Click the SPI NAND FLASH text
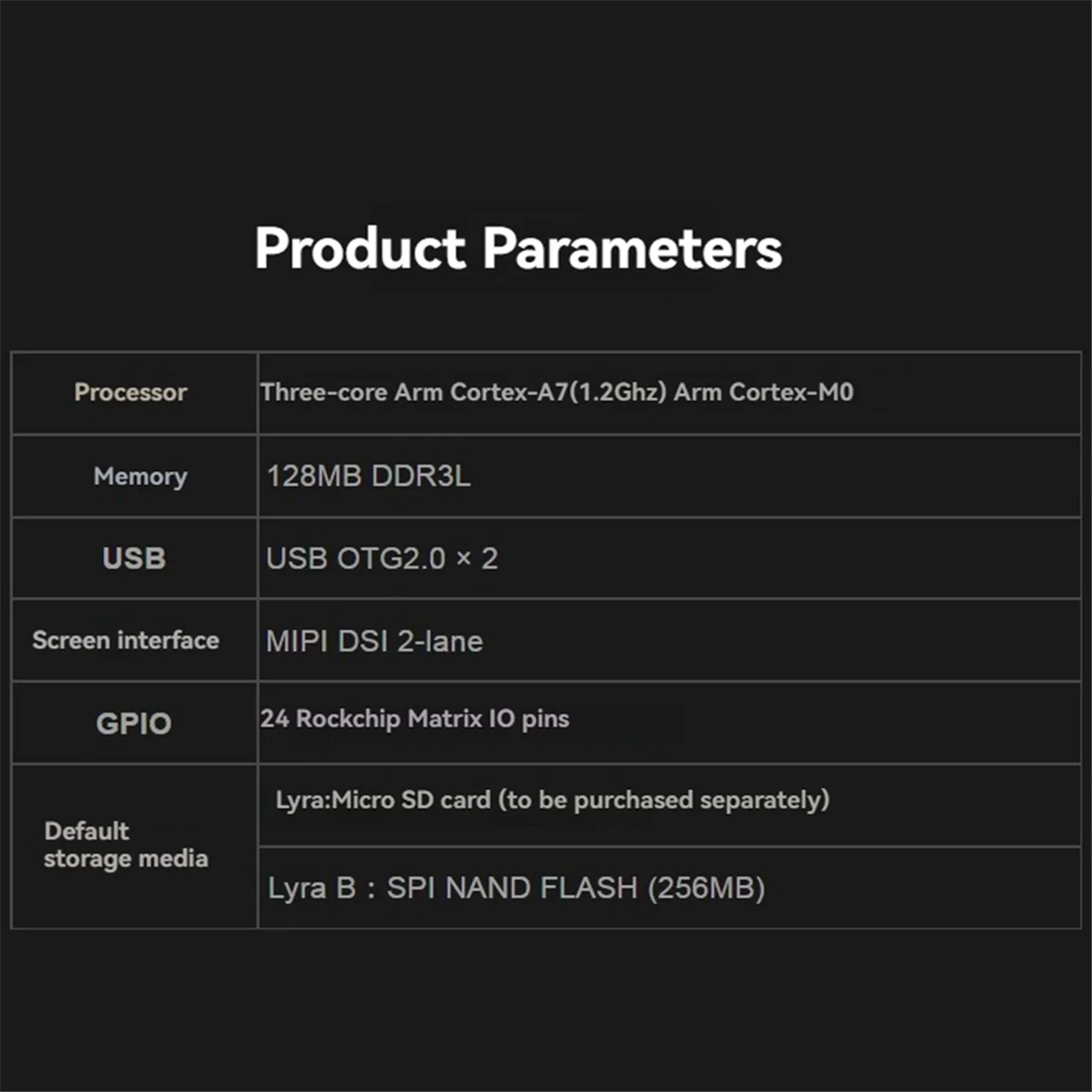The image size is (1092, 1092). (x=511, y=888)
